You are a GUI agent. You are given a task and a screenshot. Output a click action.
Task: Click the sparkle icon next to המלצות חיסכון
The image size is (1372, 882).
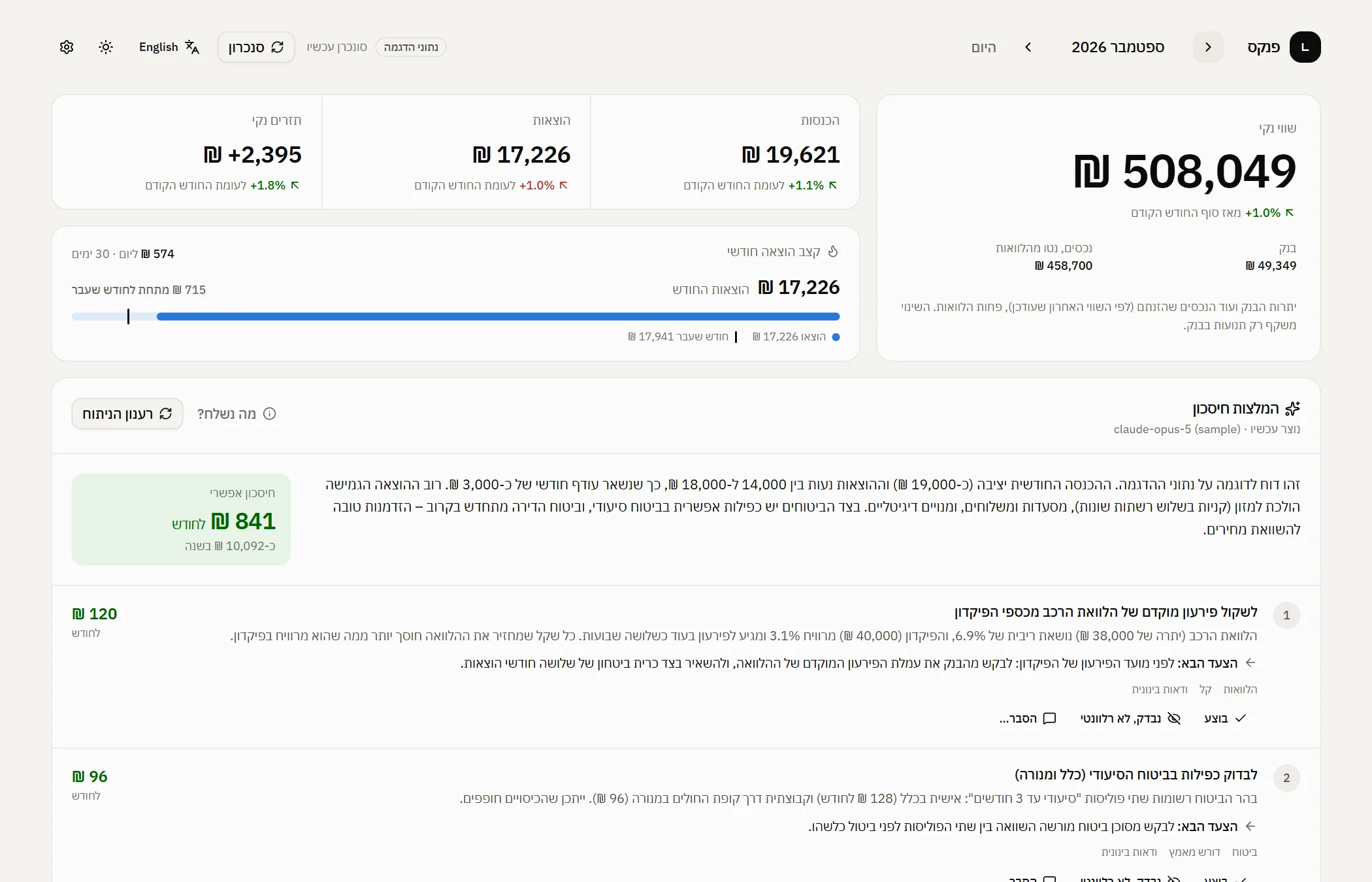1292,408
